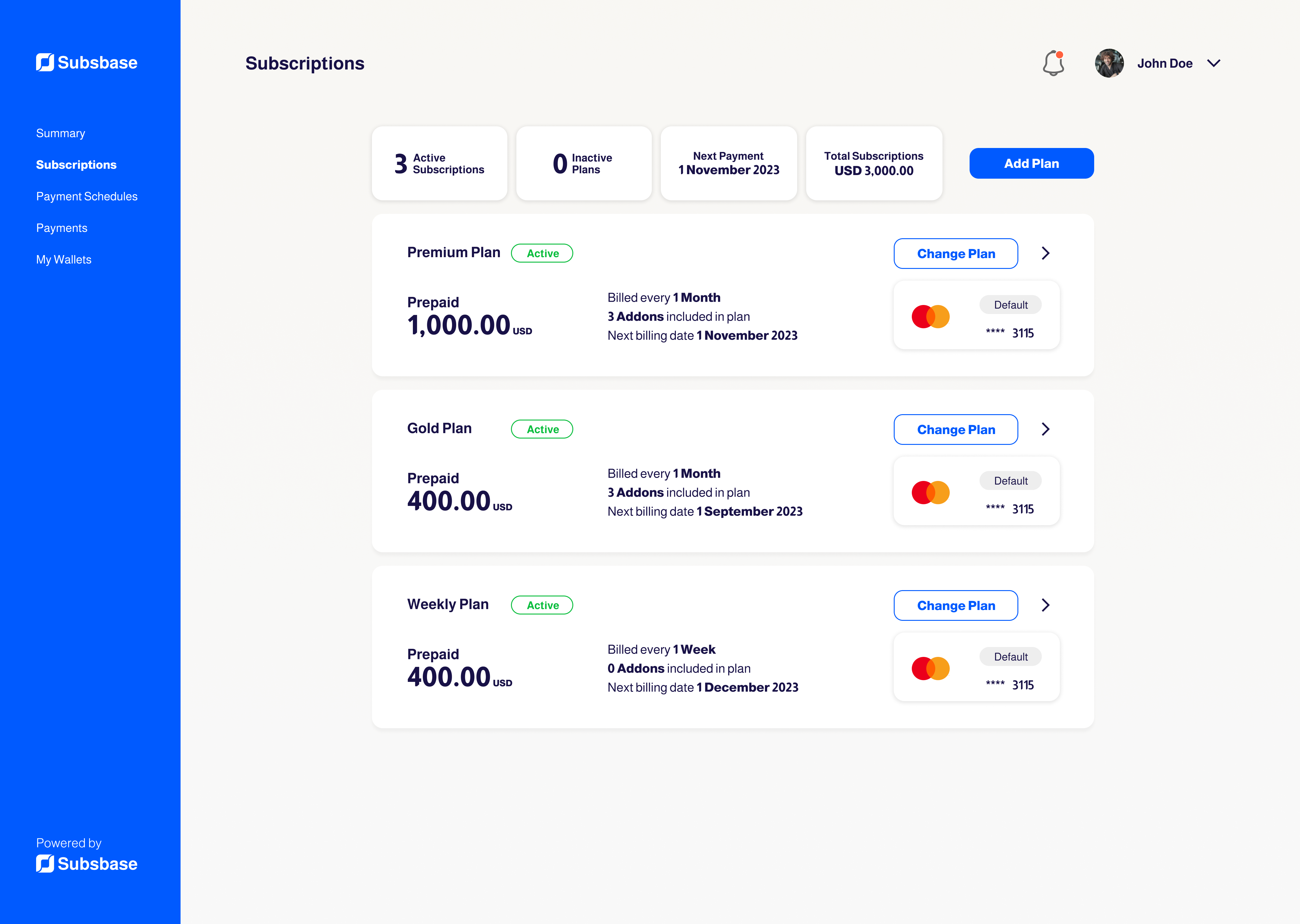
Task: Click the Gold Plan title
Action: tap(439, 428)
